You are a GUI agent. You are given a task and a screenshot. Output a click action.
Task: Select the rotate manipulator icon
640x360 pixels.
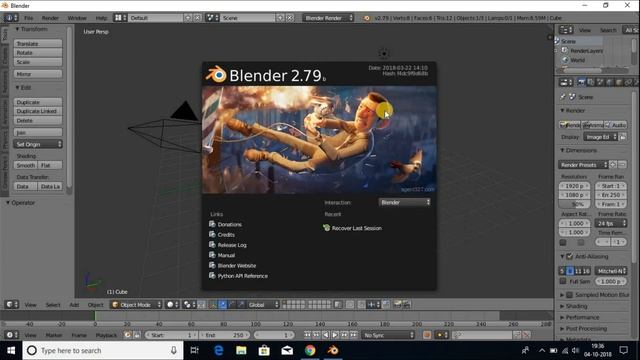232,304
